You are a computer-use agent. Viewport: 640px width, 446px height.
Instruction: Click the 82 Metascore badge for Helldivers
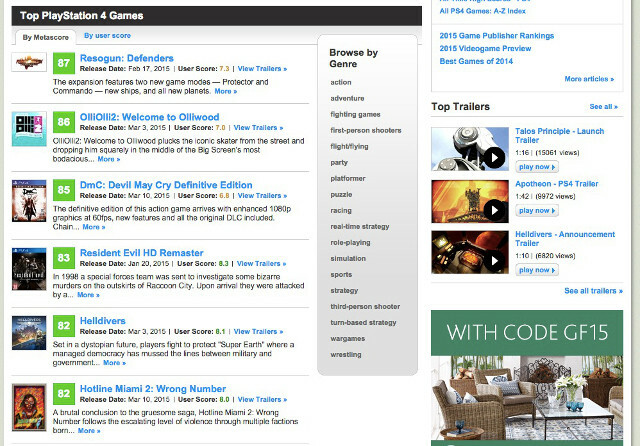(x=64, y=326)
